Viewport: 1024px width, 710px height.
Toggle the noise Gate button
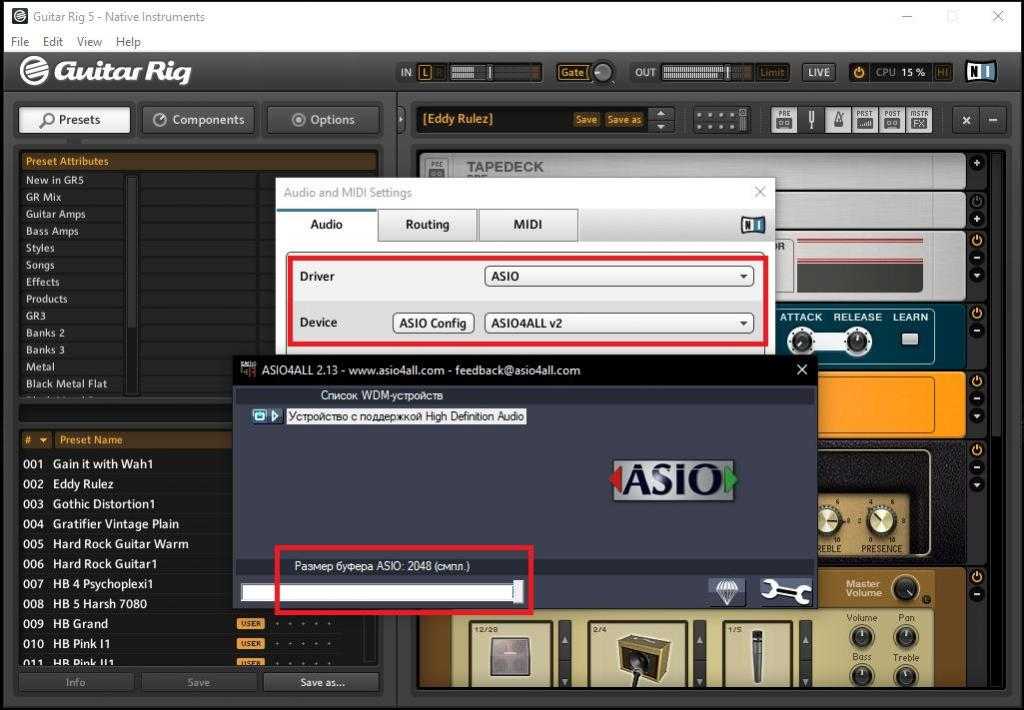[573, 72]
